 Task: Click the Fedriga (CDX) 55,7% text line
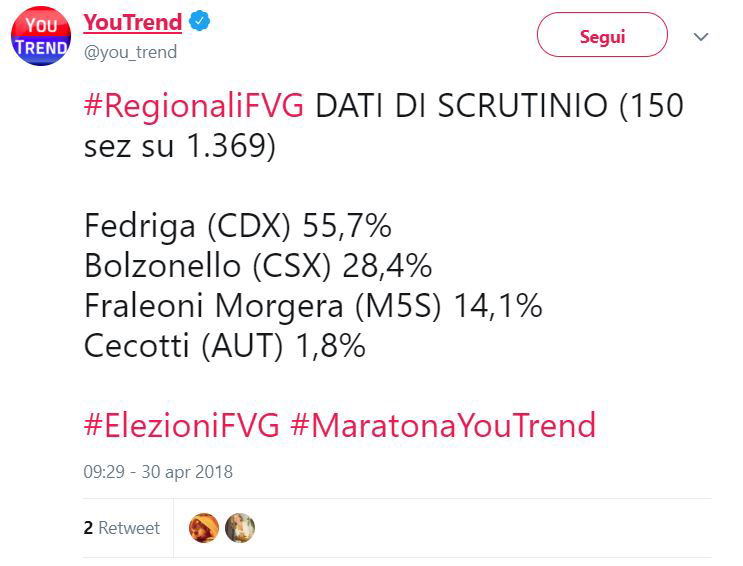pos(238,226)
